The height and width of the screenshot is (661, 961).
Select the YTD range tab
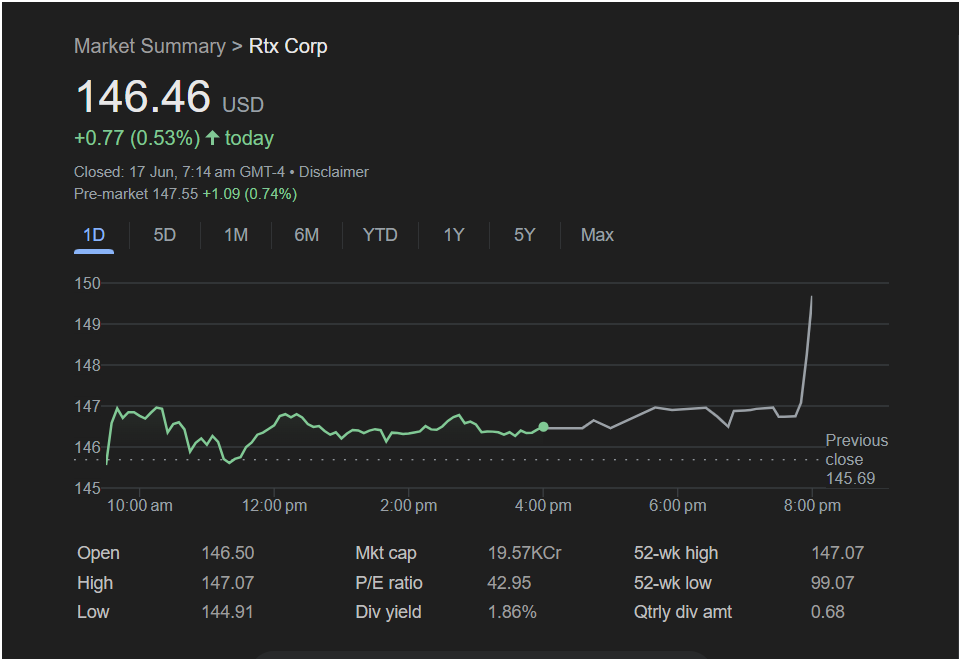(380, 235)
